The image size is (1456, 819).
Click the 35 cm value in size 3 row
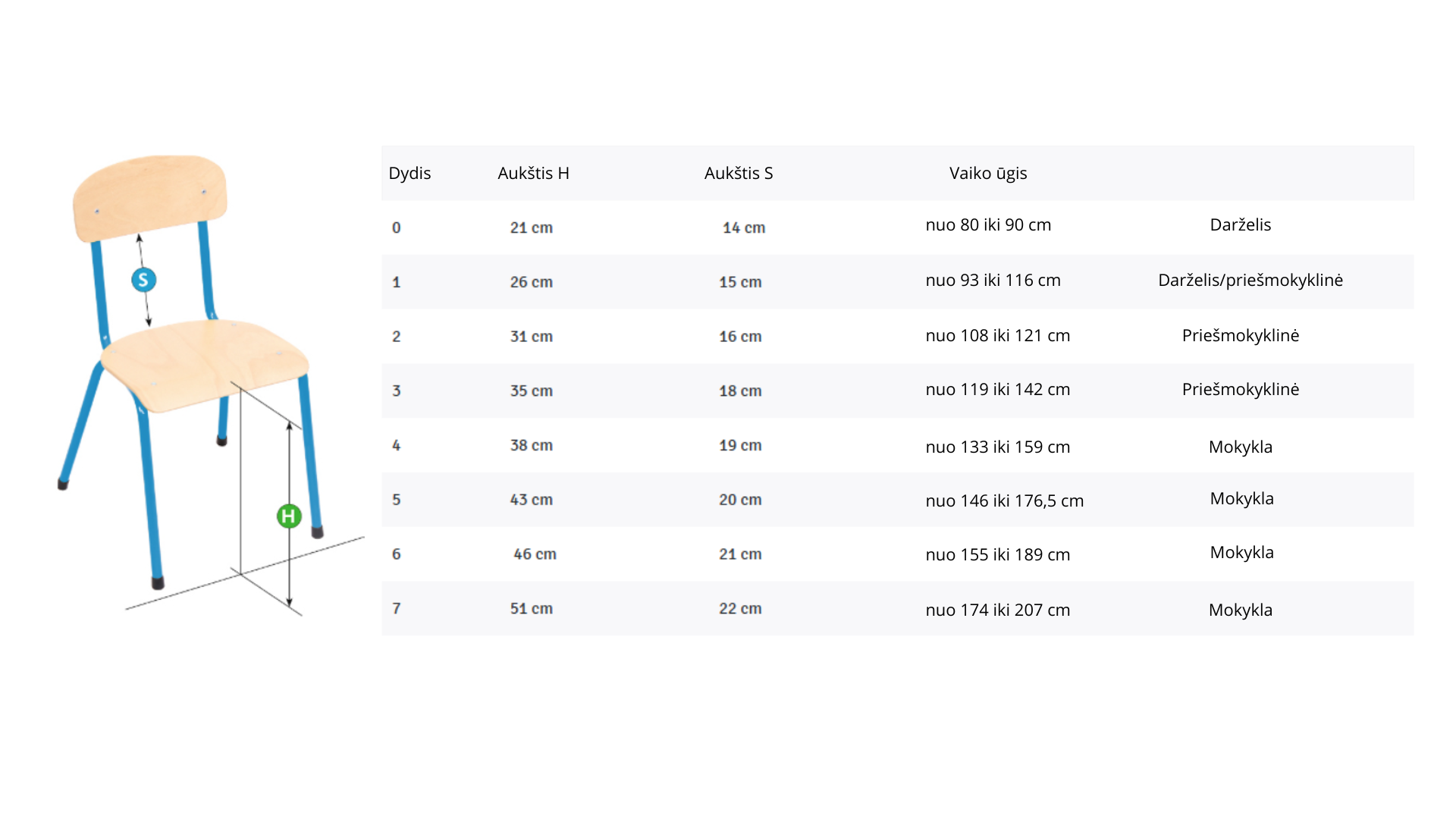coord(531,391)
